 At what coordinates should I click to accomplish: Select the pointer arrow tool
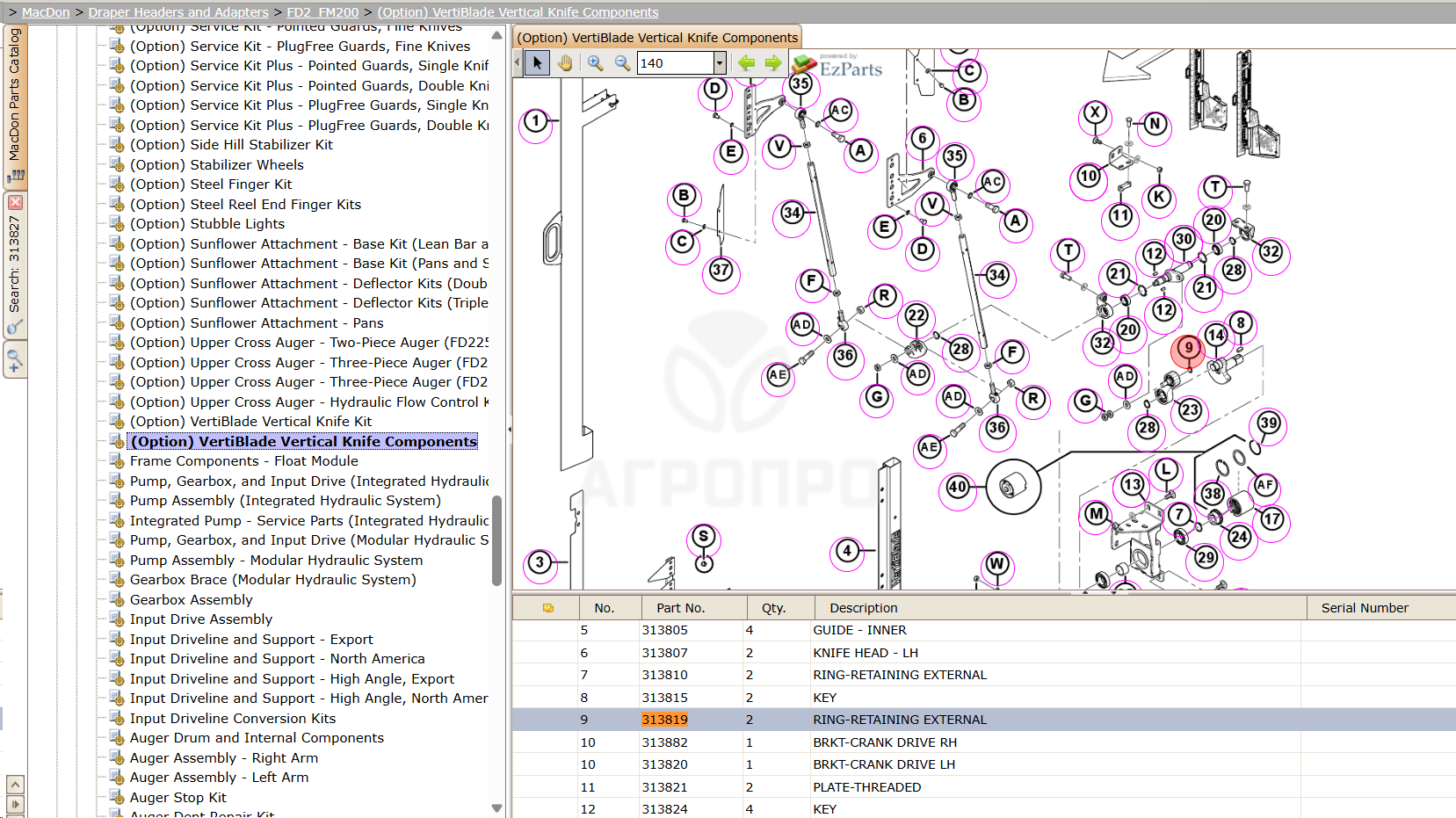pyautogui.click(x=538, y=63)
